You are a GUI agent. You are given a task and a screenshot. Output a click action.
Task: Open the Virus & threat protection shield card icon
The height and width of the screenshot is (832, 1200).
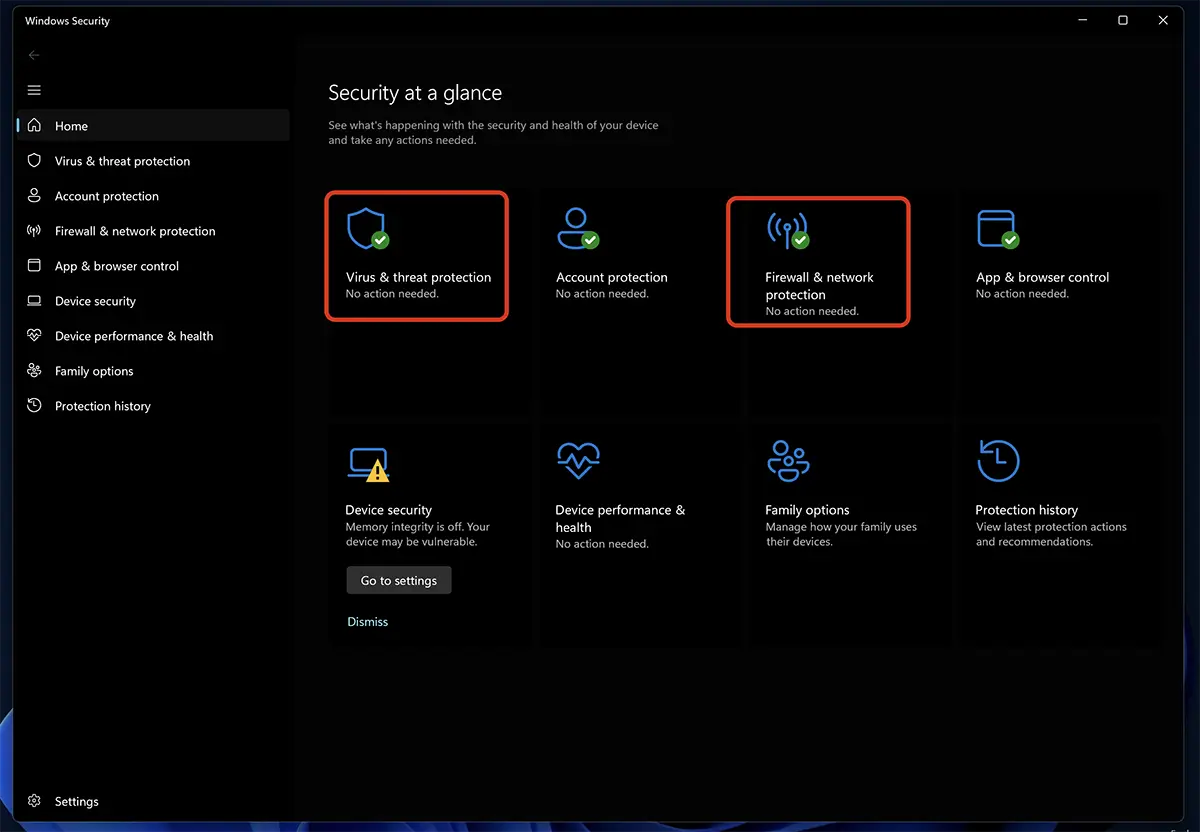coord(367,229)
